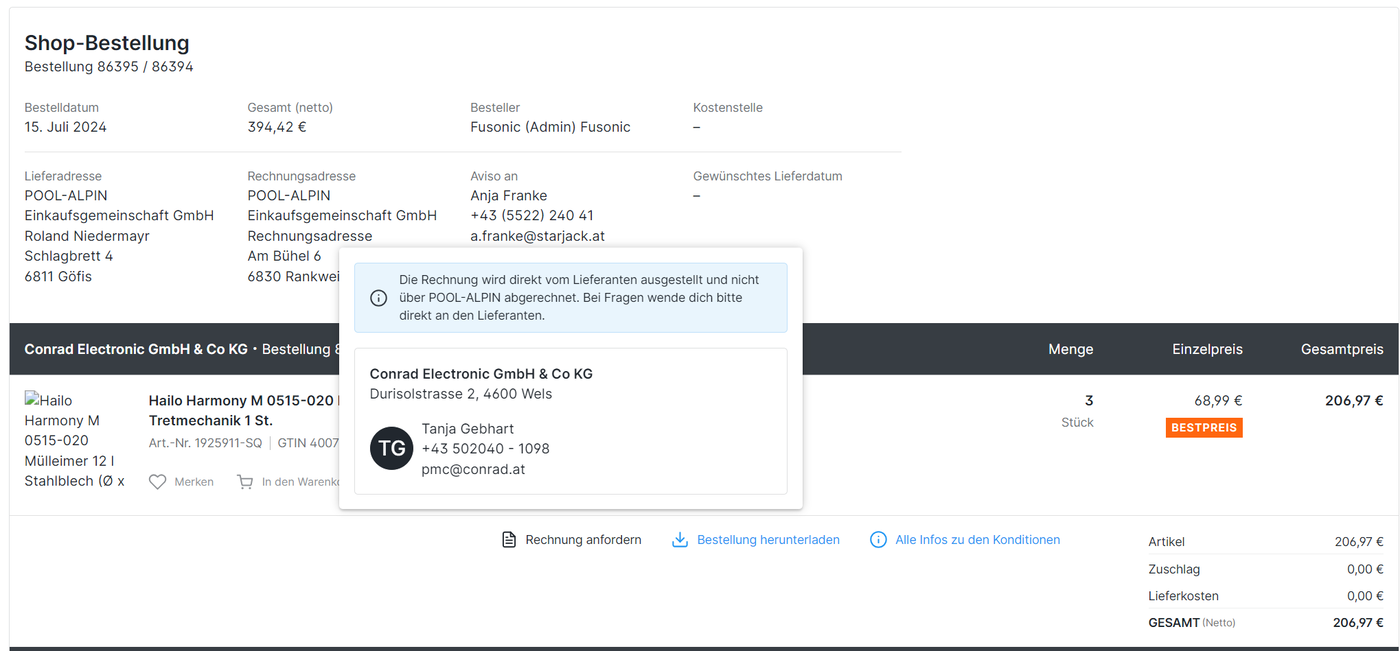Click the orange BESTPREIS badge

point(1204,428)
